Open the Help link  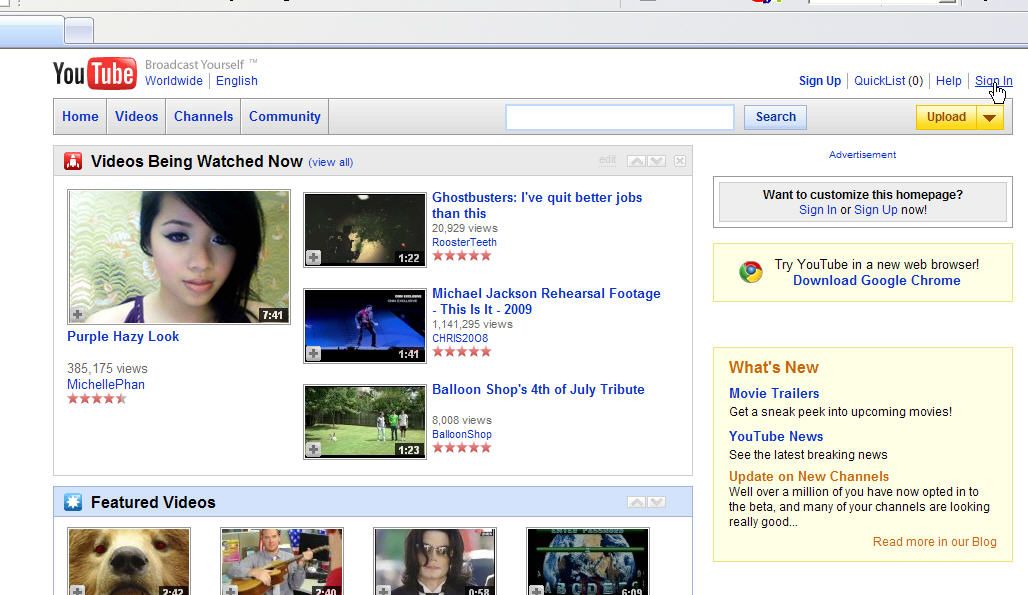click(x=949, y=81)
